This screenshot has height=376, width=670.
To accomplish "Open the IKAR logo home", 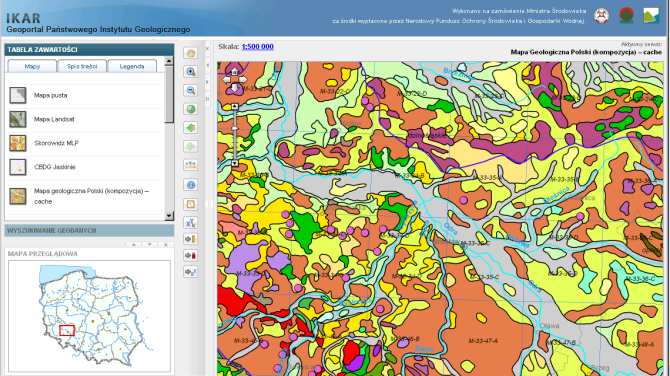I will click(x=24, y=18).
